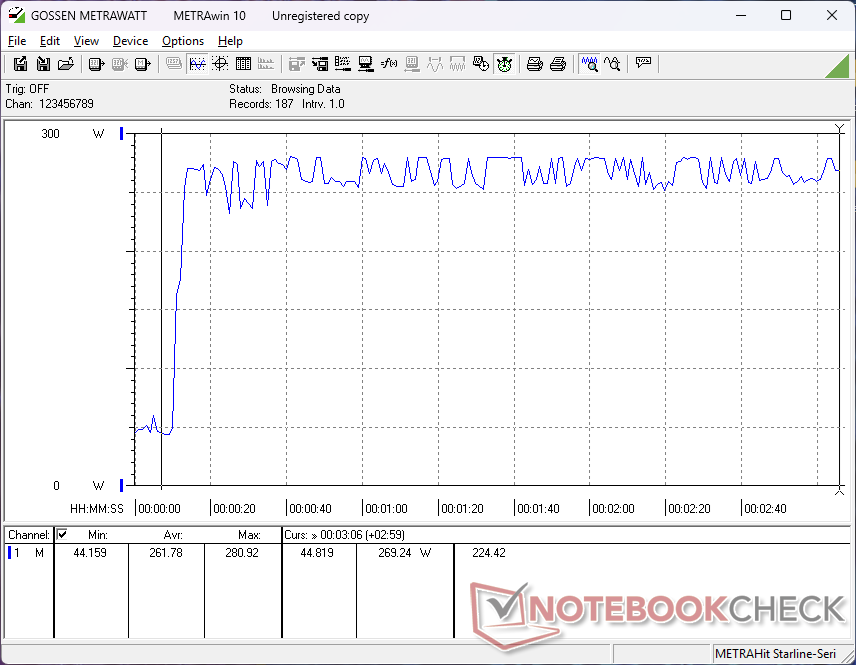Select channel 1 M row in table
The width and height of the screenshot is (856, 665).
pyautogui.click(x=28, y=553)
